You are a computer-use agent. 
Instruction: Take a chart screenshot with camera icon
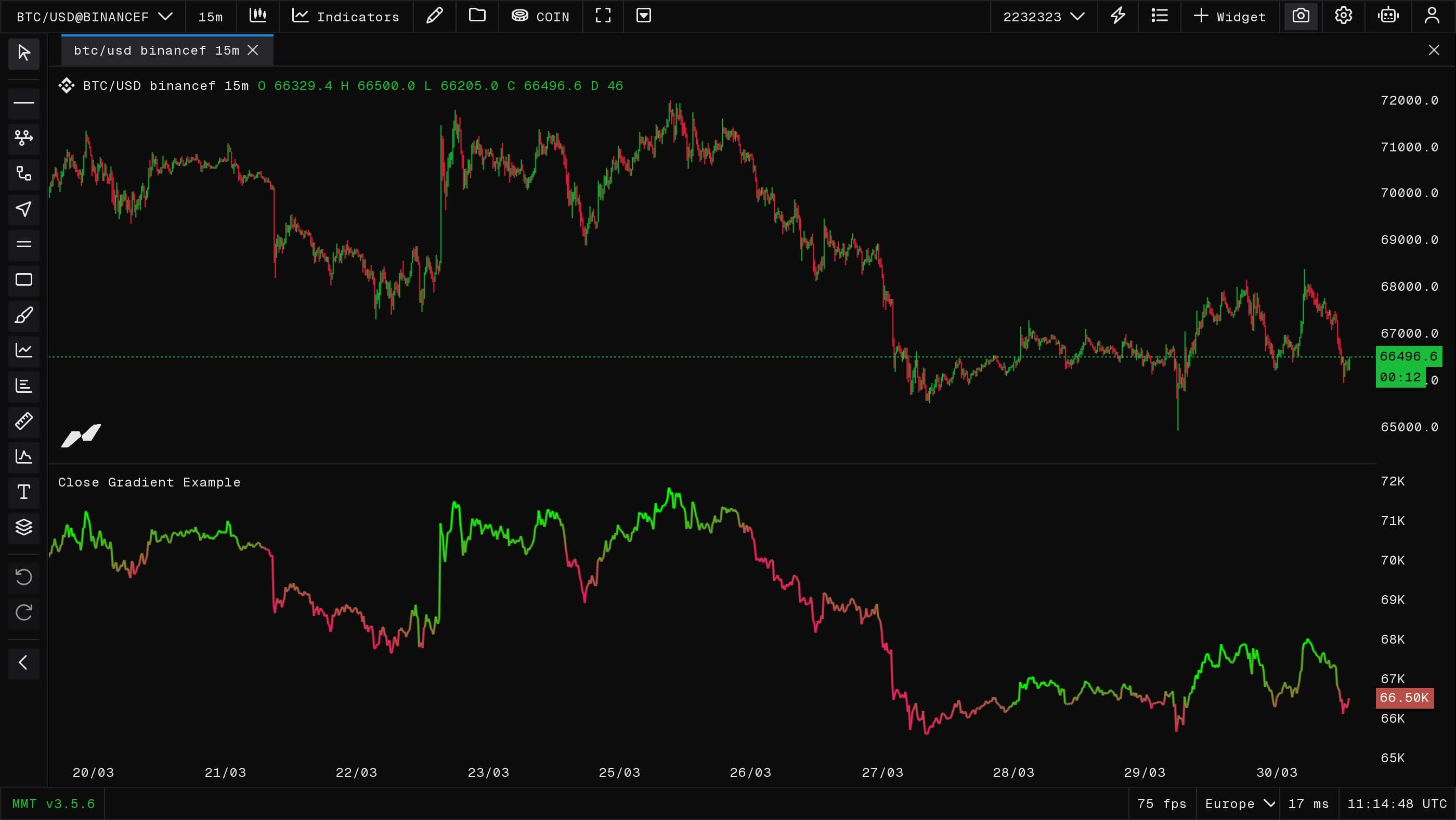point(1301,17)
